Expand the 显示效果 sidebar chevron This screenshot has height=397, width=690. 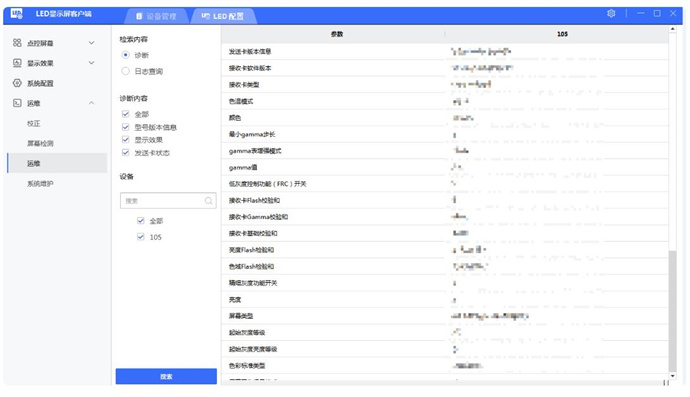(x=92, y=63)
